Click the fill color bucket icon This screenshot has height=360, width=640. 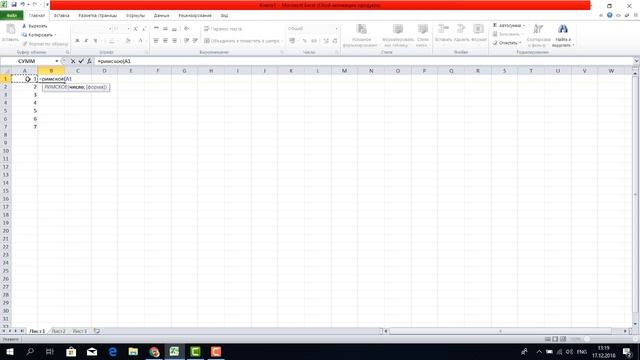pyautogui.click(x=128, y=41)
